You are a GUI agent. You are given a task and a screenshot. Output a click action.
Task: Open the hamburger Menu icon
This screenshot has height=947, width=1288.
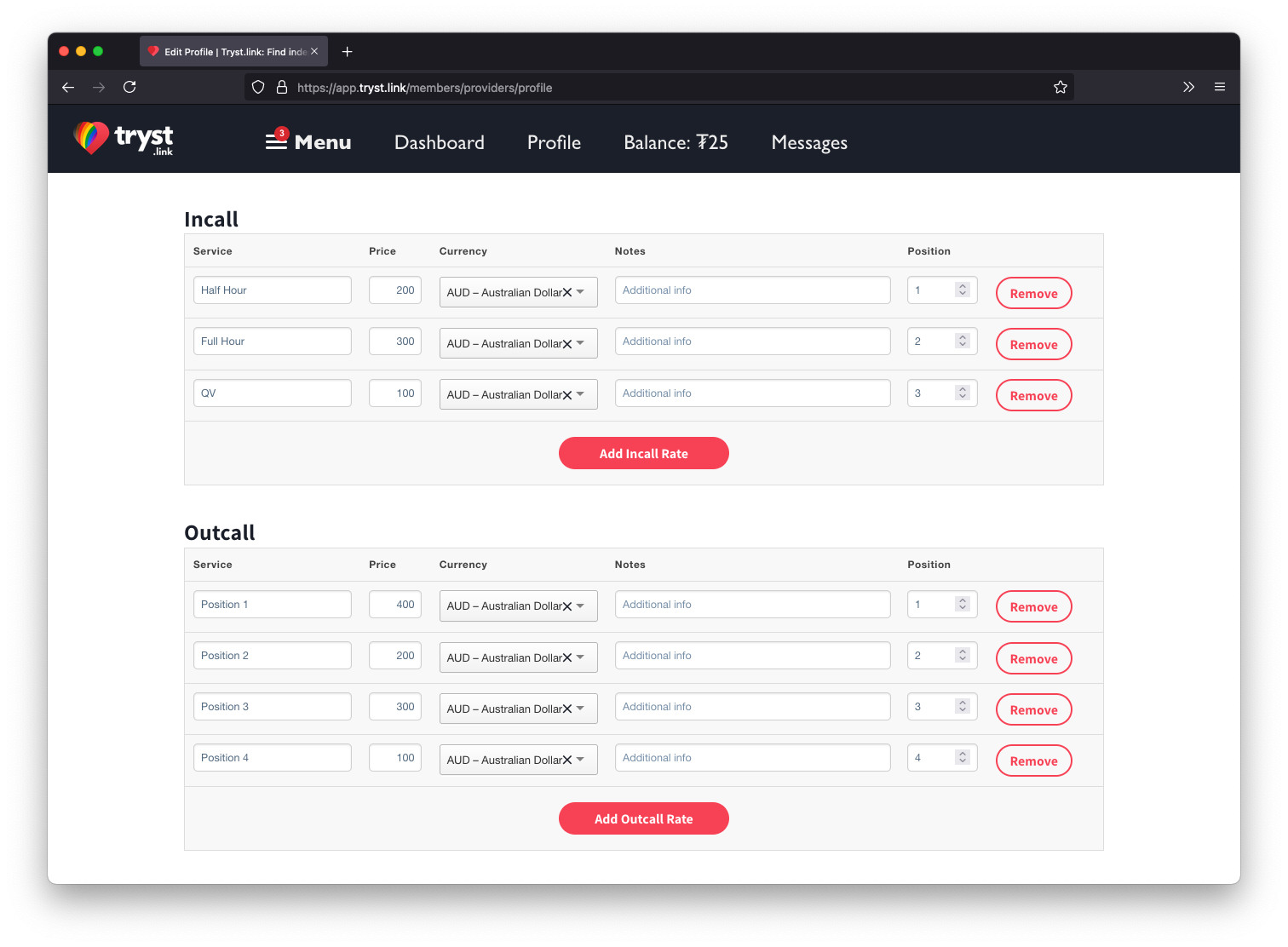coord(276,141)
